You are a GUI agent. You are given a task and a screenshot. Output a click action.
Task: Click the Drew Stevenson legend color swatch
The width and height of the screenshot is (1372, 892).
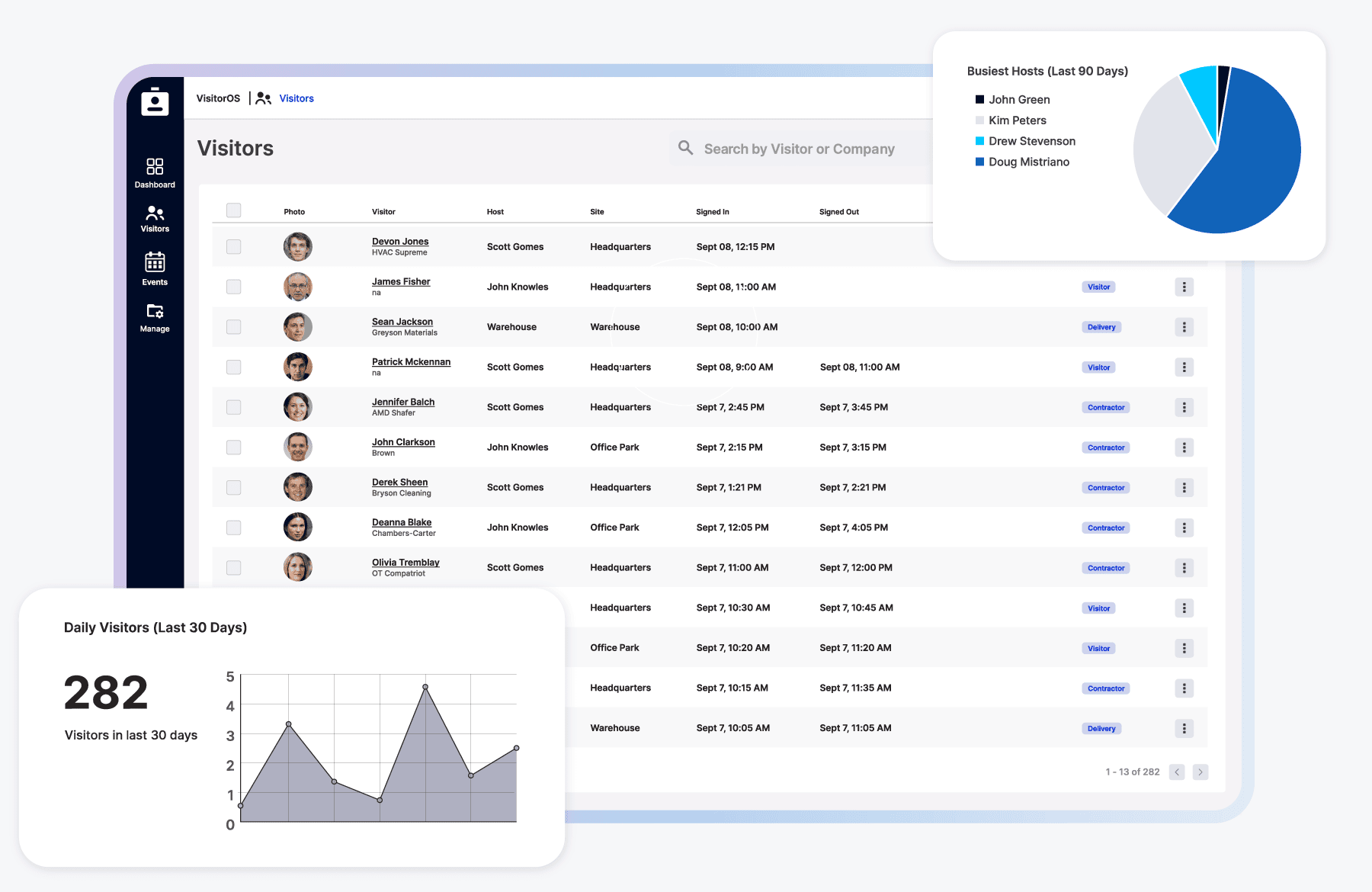coord(978,140)
